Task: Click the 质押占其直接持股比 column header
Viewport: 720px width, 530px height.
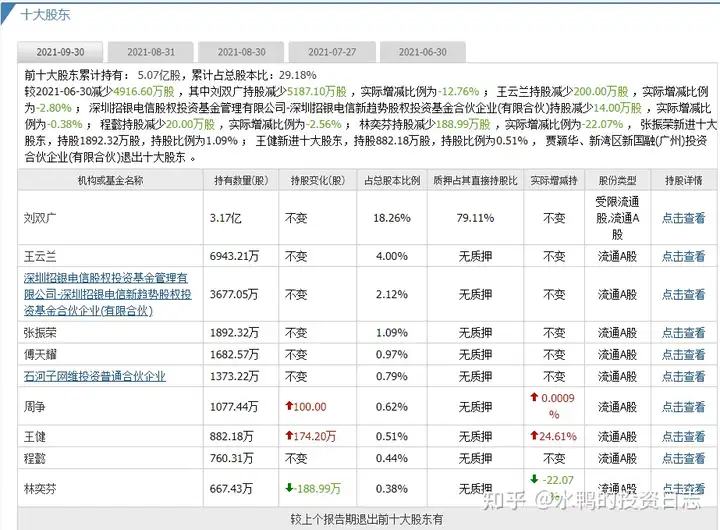Action: pyautogui.click(x=475, y=180)
